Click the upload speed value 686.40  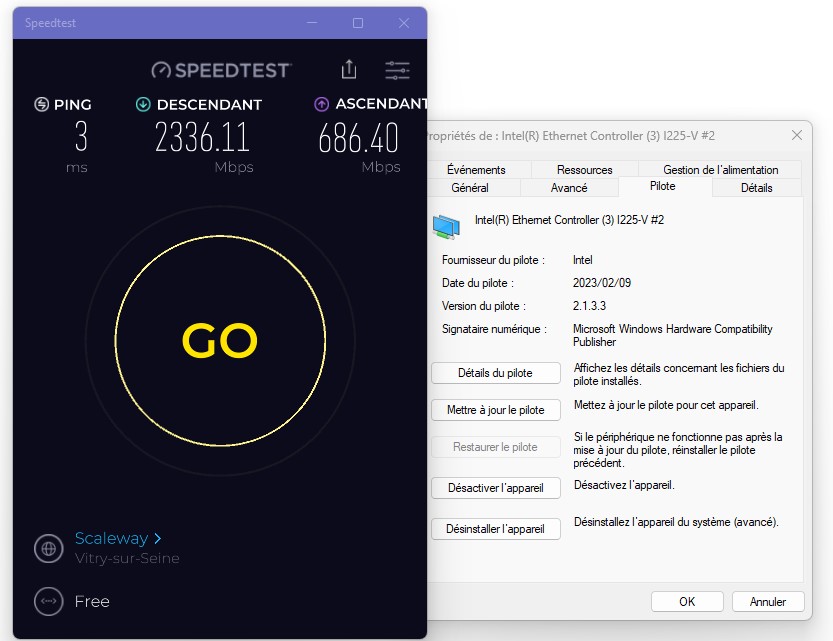pos(359,137)
